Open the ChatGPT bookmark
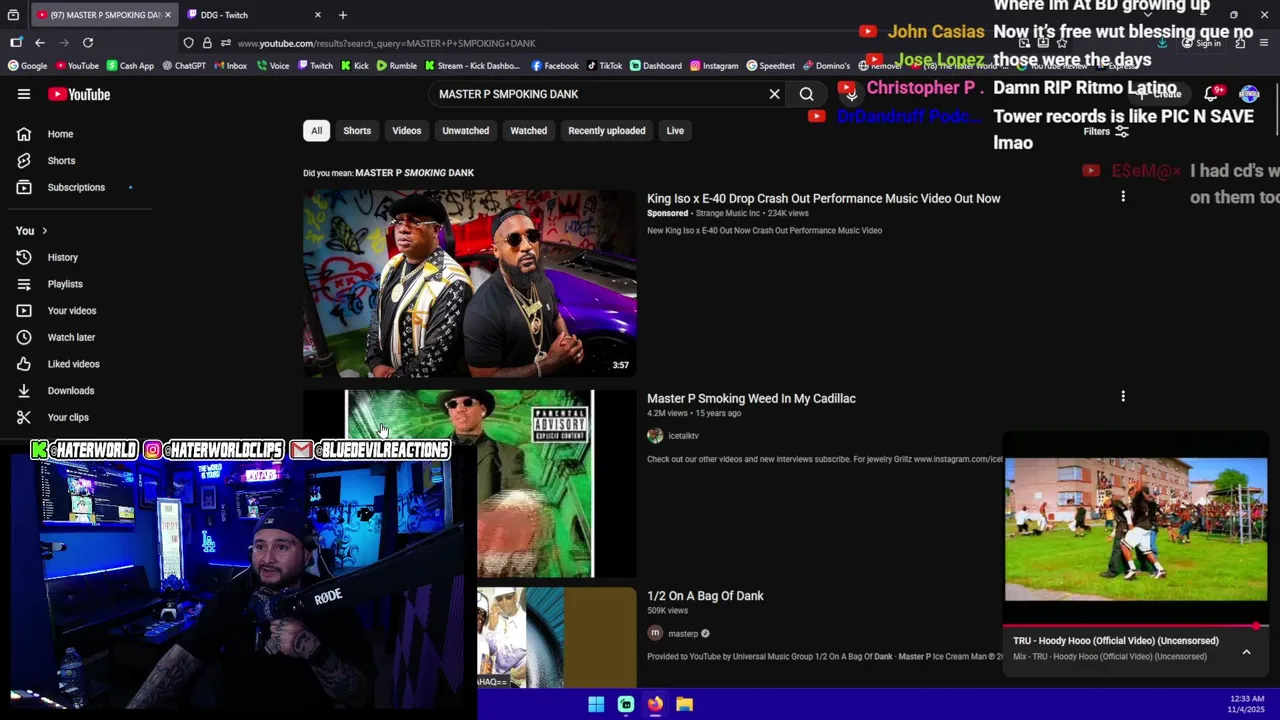This screenshot has height=720, width=1280. point(183,66)
